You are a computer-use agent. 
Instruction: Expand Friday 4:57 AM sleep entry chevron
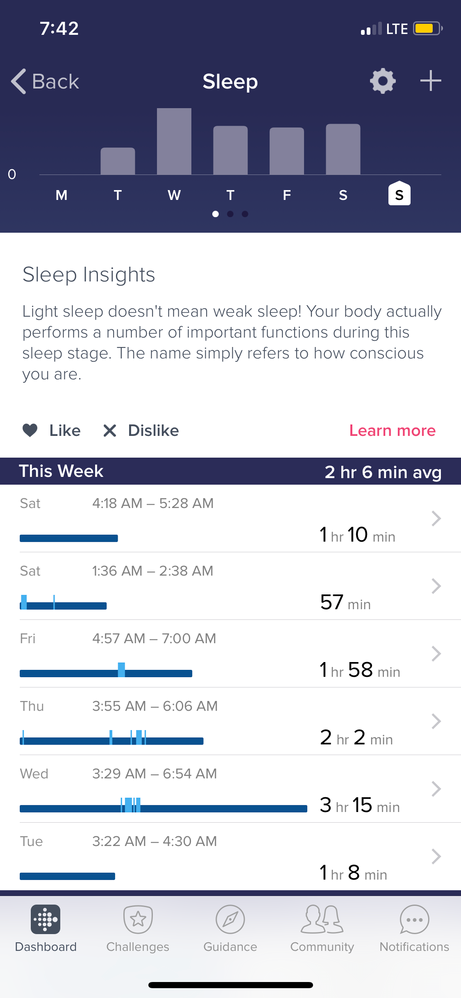pyautogui.click(x=436, y=654)
